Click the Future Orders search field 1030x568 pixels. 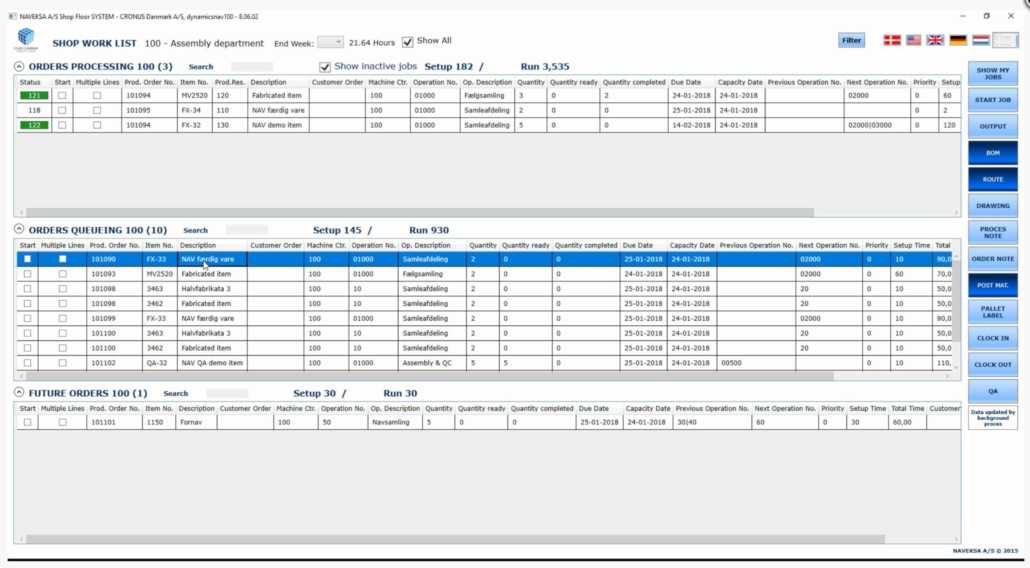point(227,393)
